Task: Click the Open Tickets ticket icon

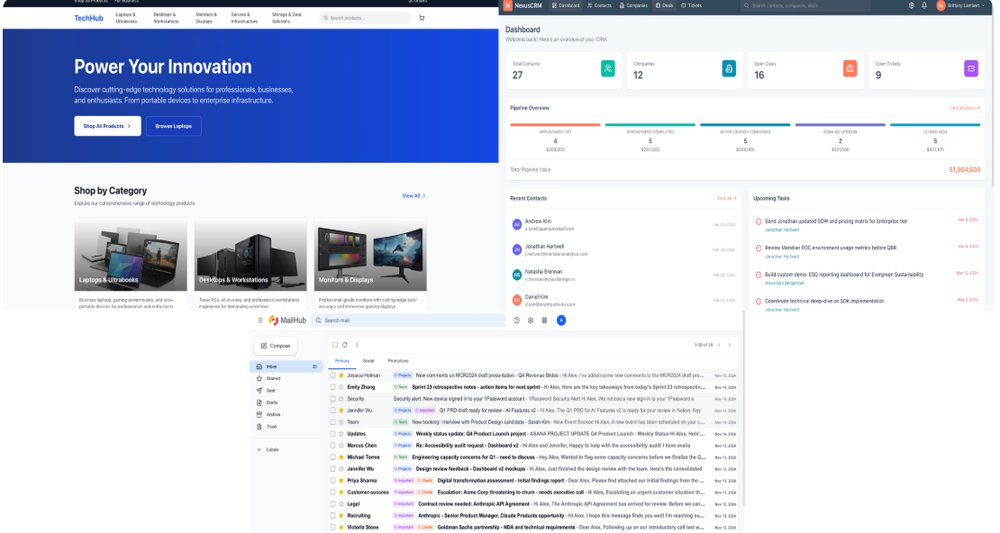Action: click(971, 68)
